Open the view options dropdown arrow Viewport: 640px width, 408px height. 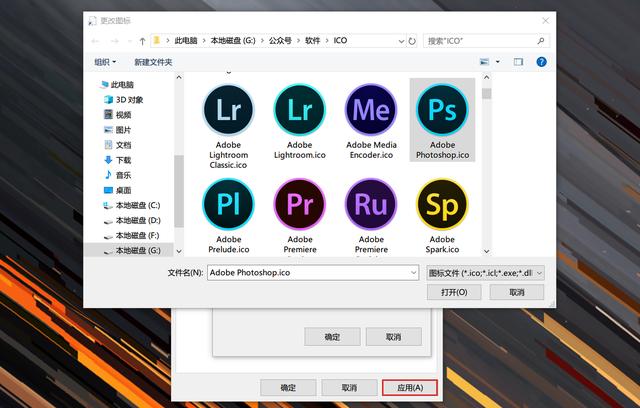click(x=498, y=62)
